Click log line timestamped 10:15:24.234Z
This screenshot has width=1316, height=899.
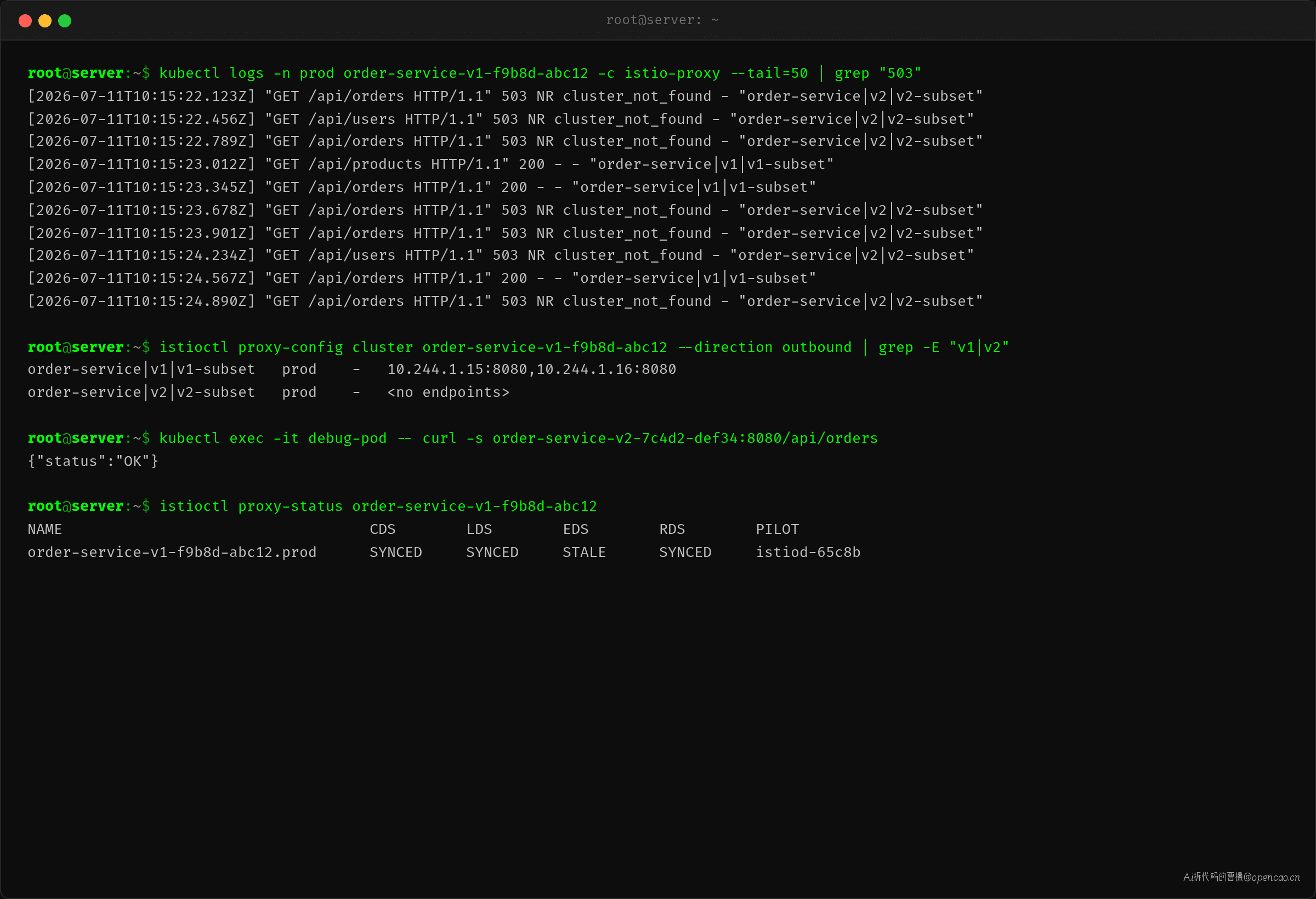pyautogui.click(x=501, y=255)
